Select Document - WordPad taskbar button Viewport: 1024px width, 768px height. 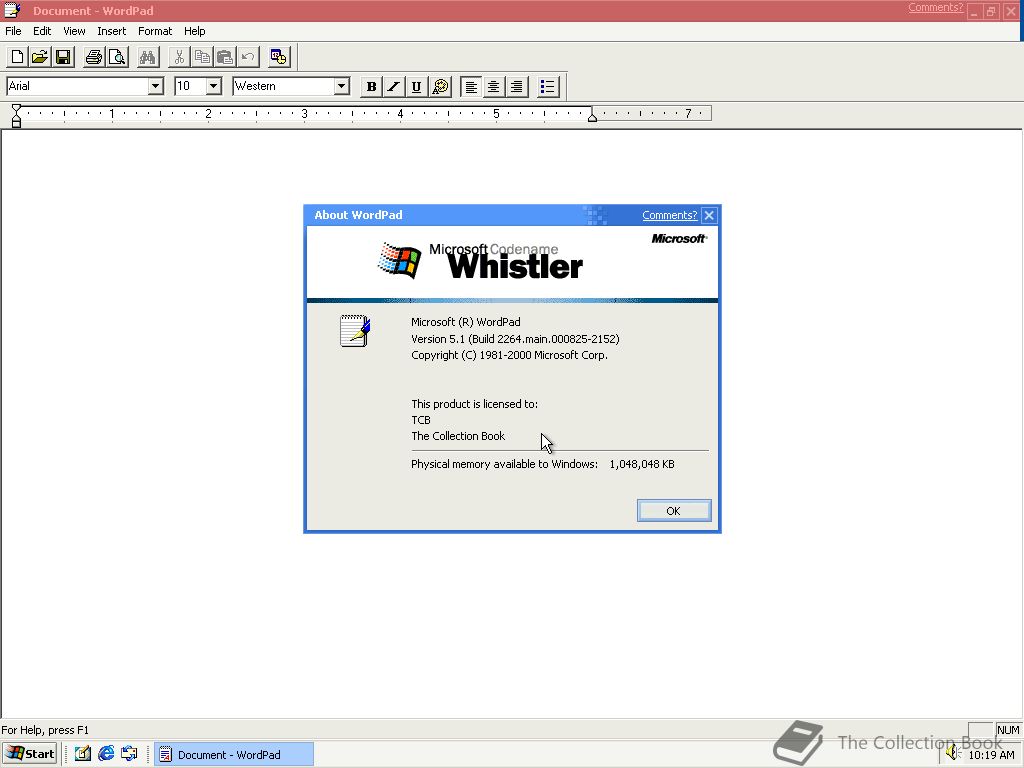pyautogui.click(x=234, y=754)
